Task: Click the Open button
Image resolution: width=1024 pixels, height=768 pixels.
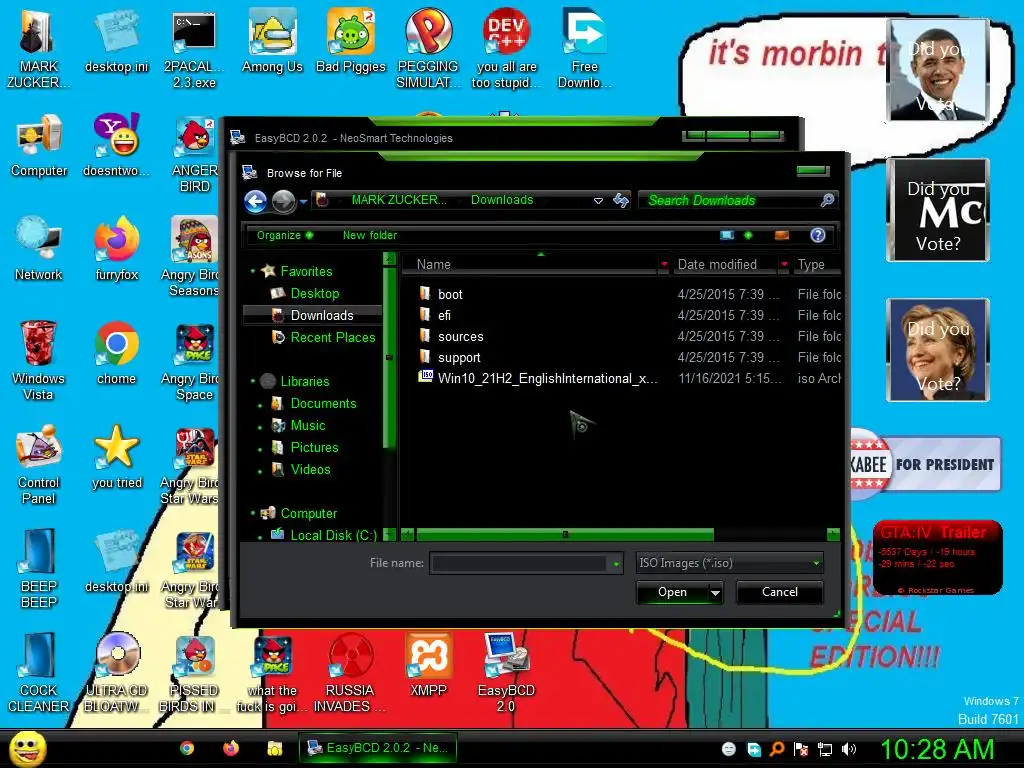Action: pyautogui.click(x=672, y=592)
